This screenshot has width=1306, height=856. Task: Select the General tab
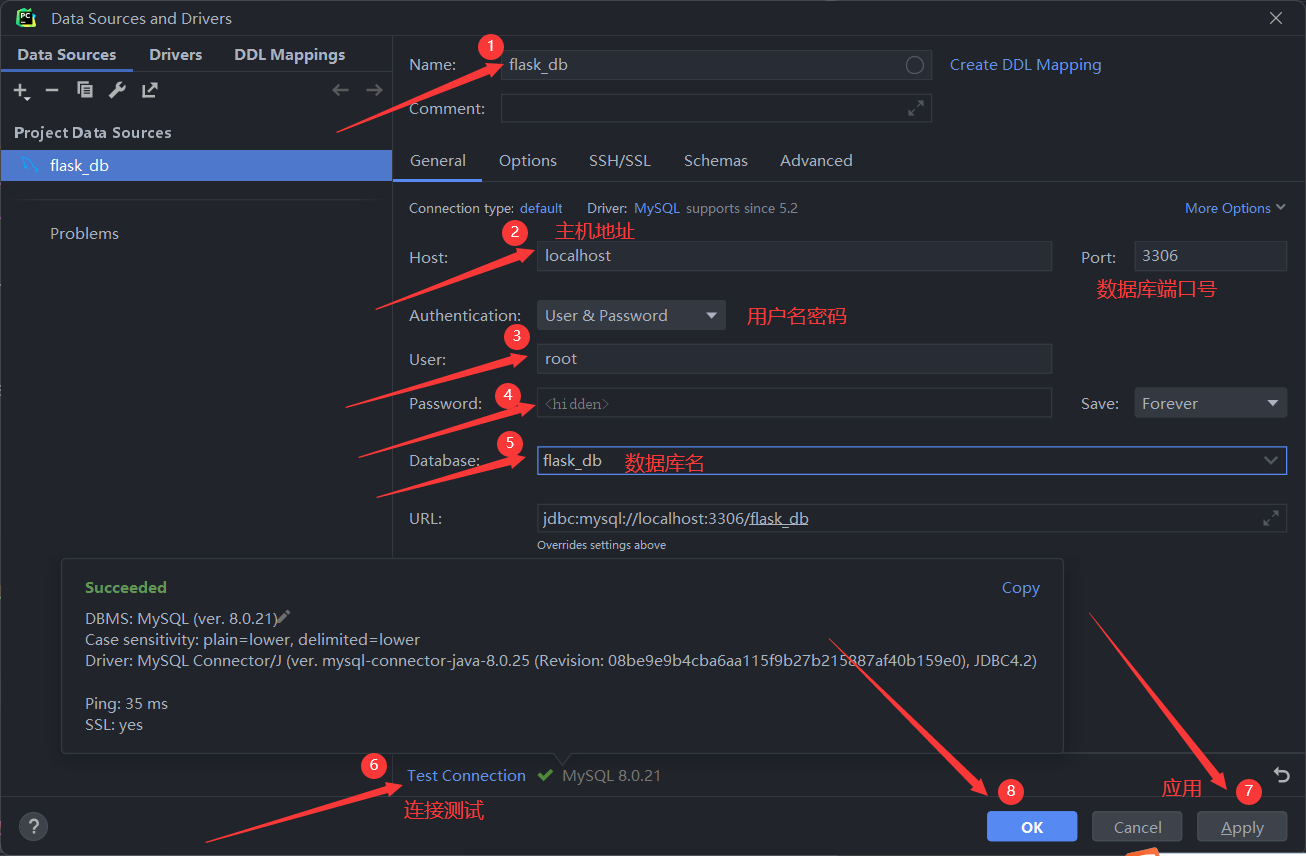[x=438, y=161]
